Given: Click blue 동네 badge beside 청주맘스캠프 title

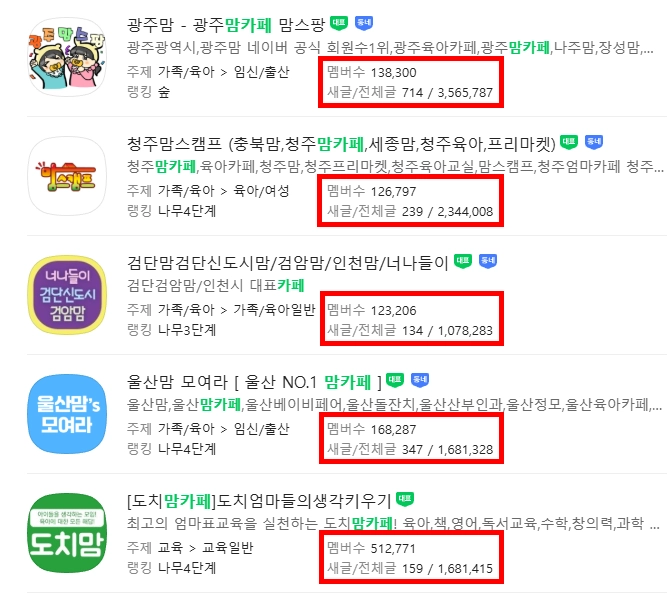Looking at the screenshot, I should tap(594, 142).
